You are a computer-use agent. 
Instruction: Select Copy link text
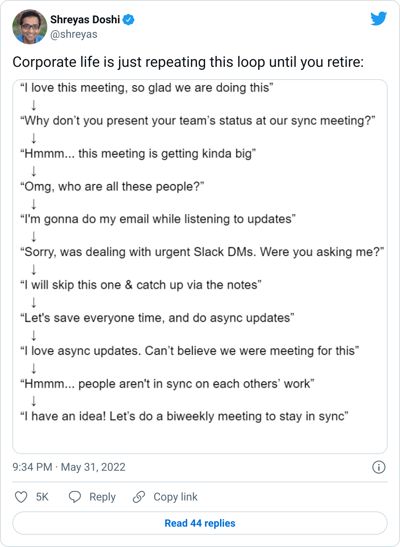[x=175, y=497]
